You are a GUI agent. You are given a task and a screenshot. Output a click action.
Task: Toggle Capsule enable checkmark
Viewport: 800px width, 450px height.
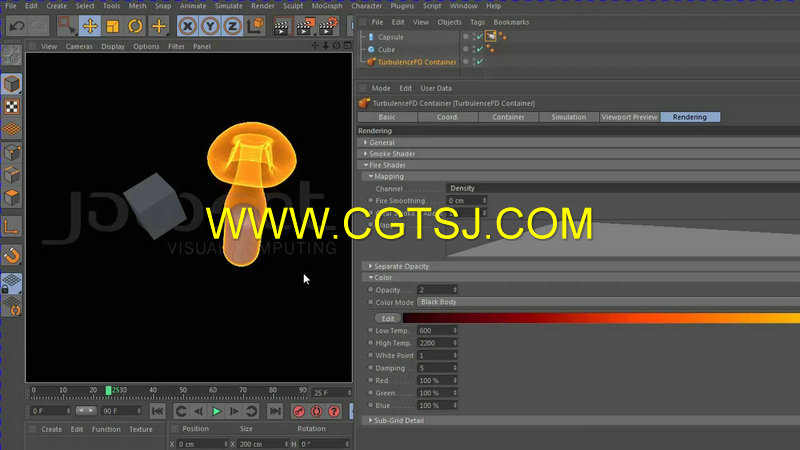point(480,37)
